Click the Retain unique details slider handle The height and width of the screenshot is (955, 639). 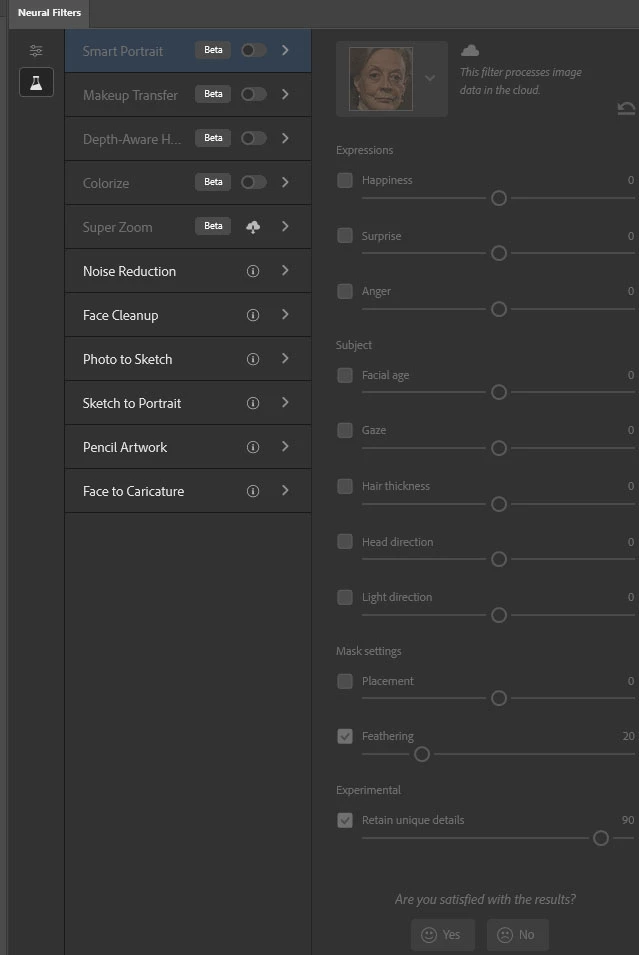click(601, 838)
